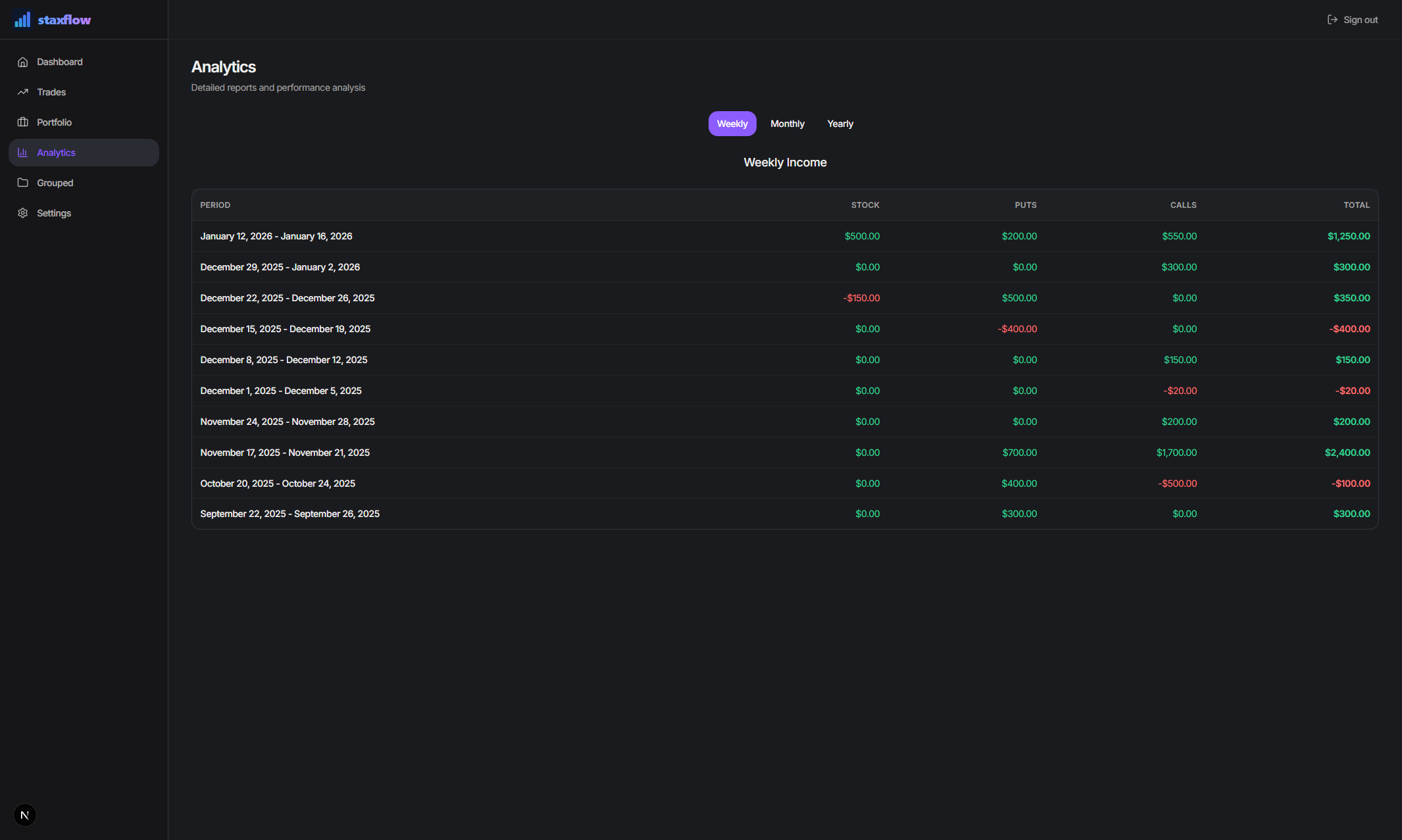Image resolution: width=1402 pixels, height=840 pixels.
Task: Click the TOTAL column header
Action: (1356, 205)
